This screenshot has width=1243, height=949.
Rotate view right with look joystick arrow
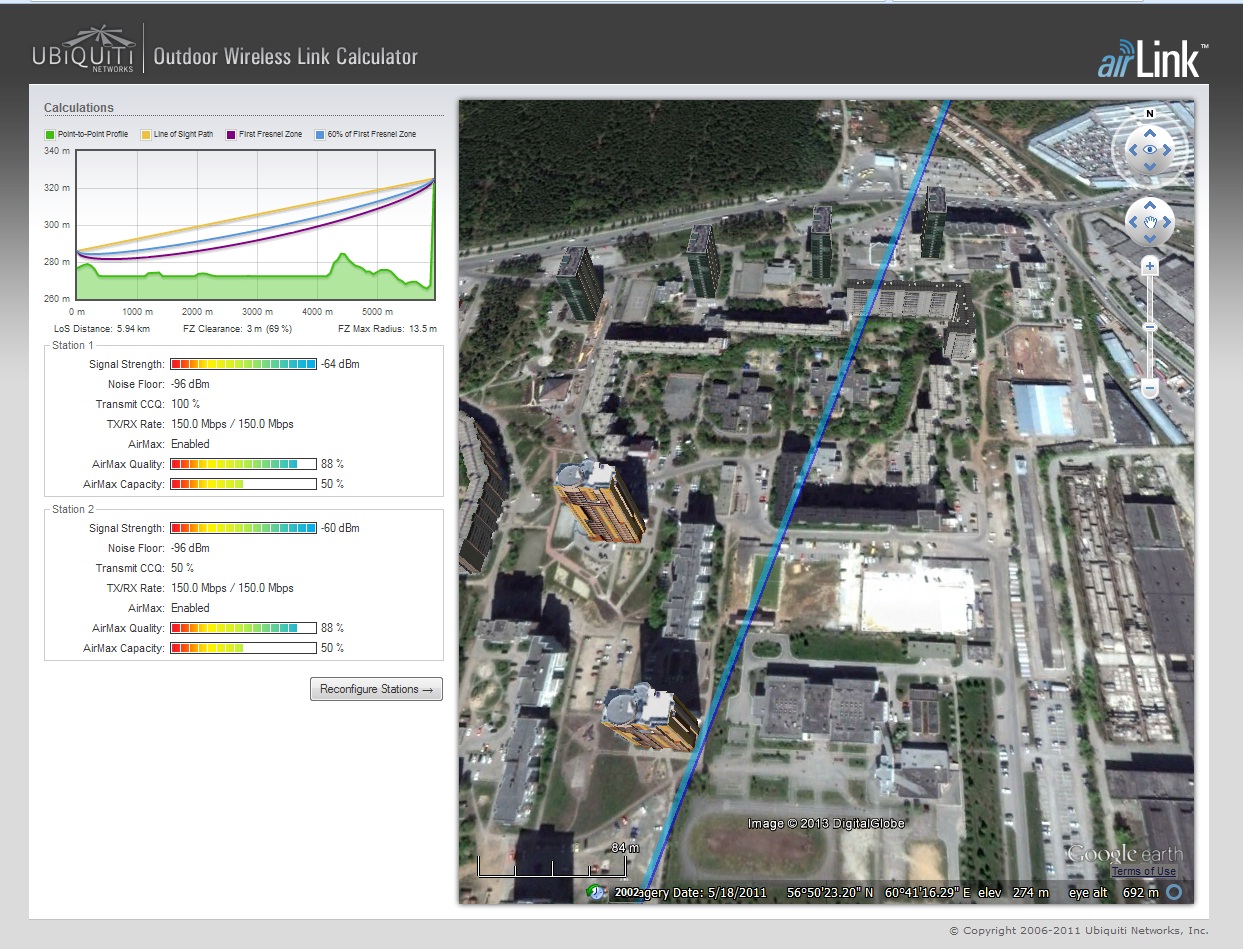tap(1168, 150)
